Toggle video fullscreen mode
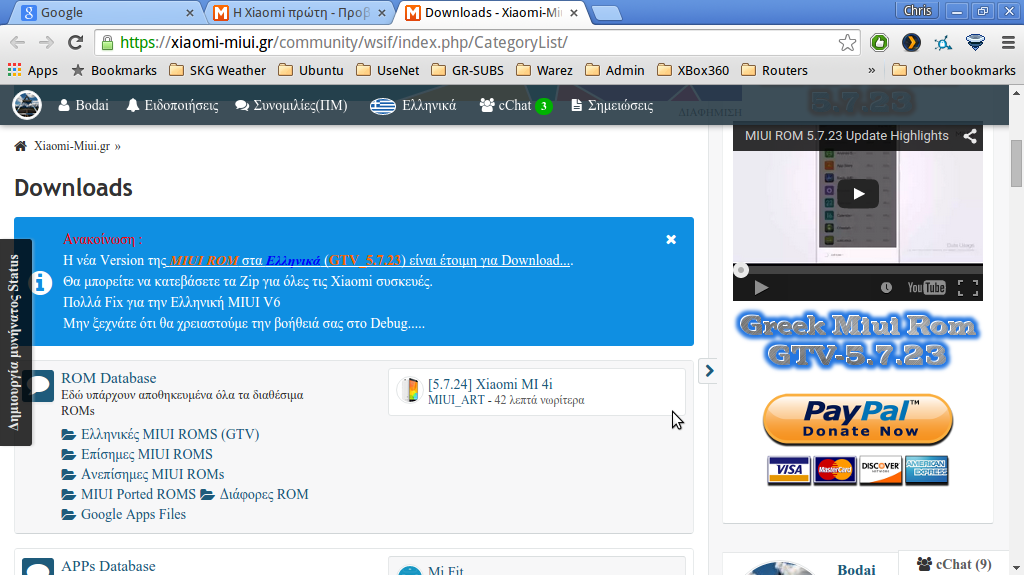 point(968,288)
